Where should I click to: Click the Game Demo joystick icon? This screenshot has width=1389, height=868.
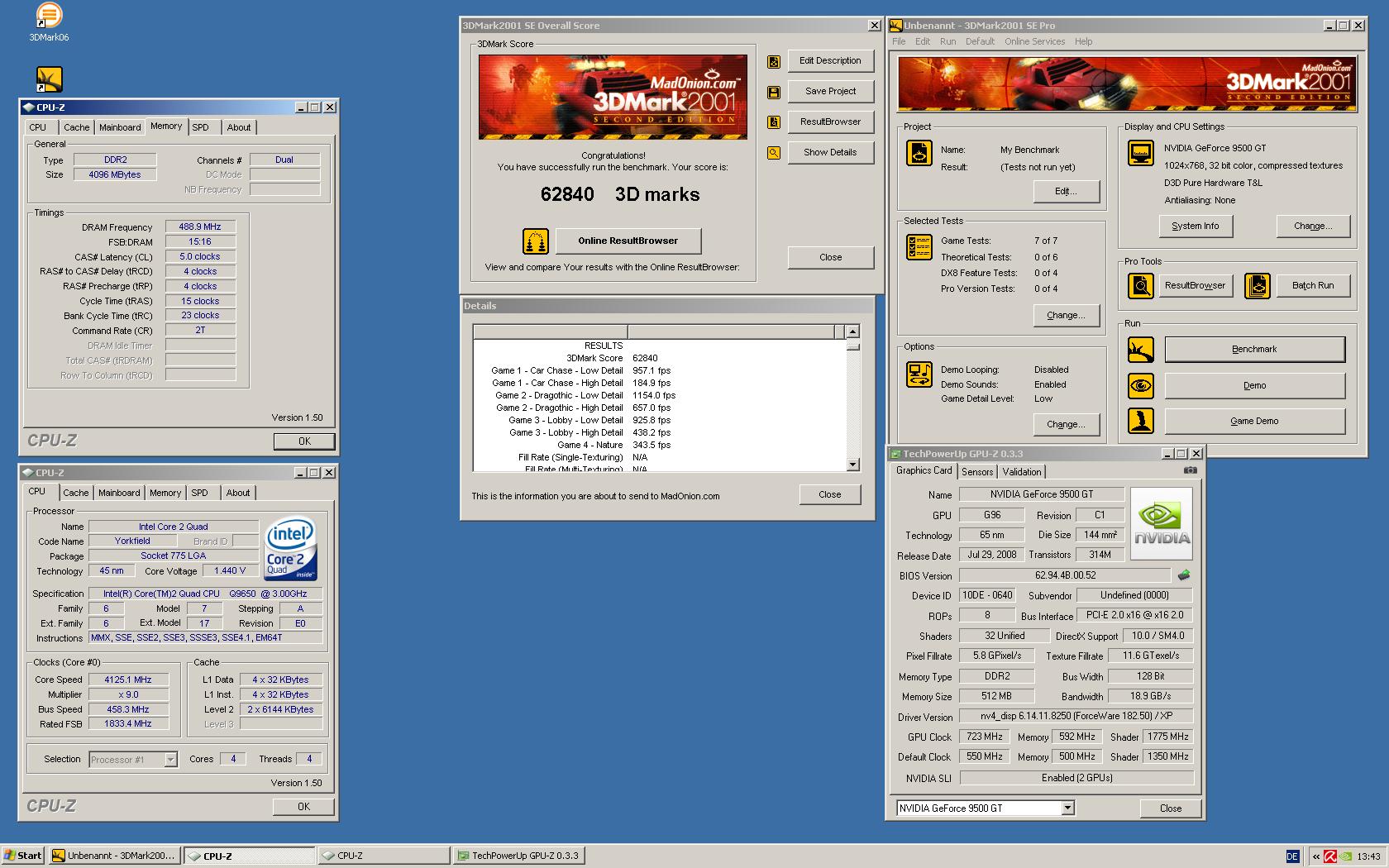(x=1141, y=421)
